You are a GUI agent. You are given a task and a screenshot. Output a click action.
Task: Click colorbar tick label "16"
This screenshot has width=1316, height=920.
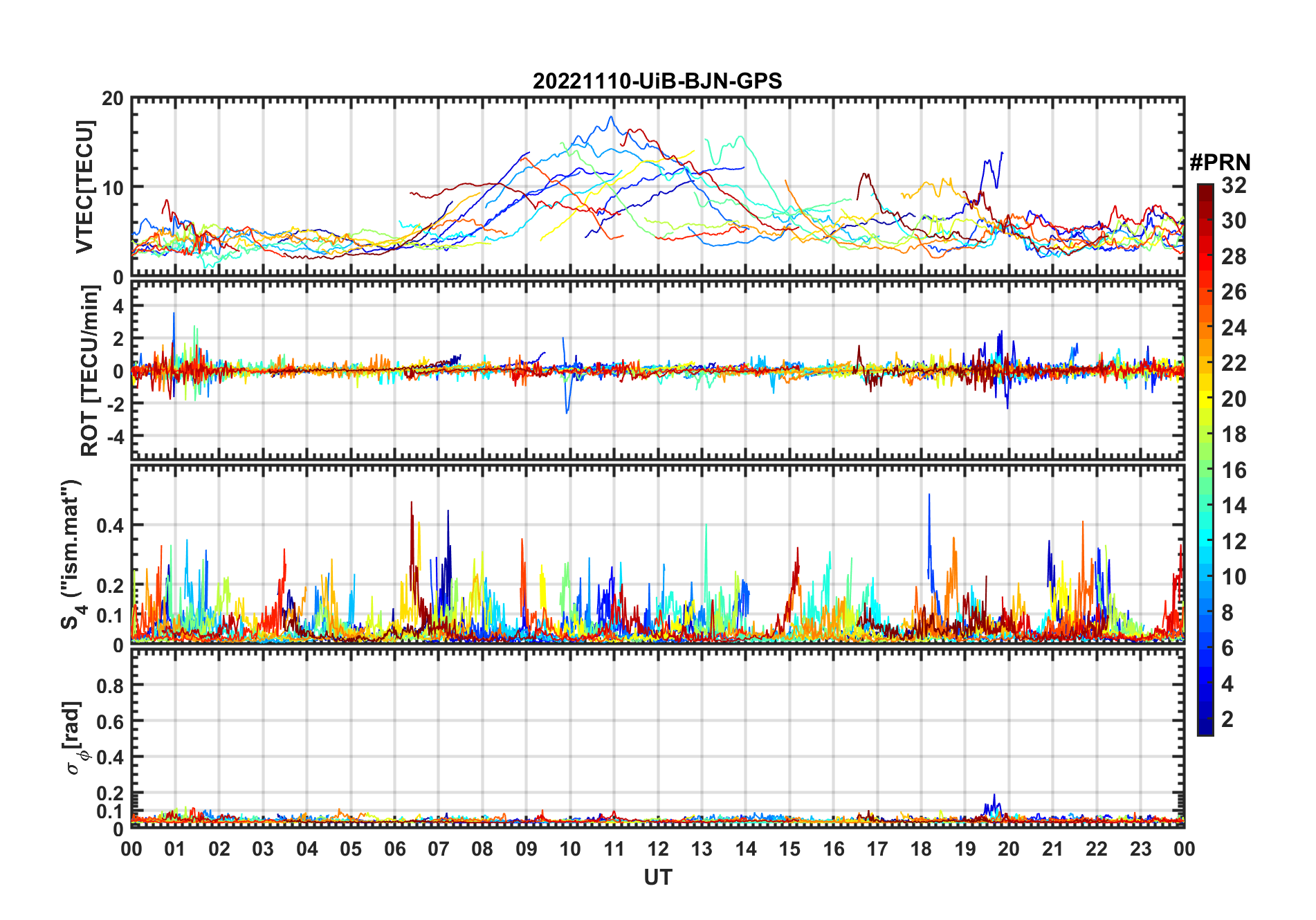point(1234,470)
